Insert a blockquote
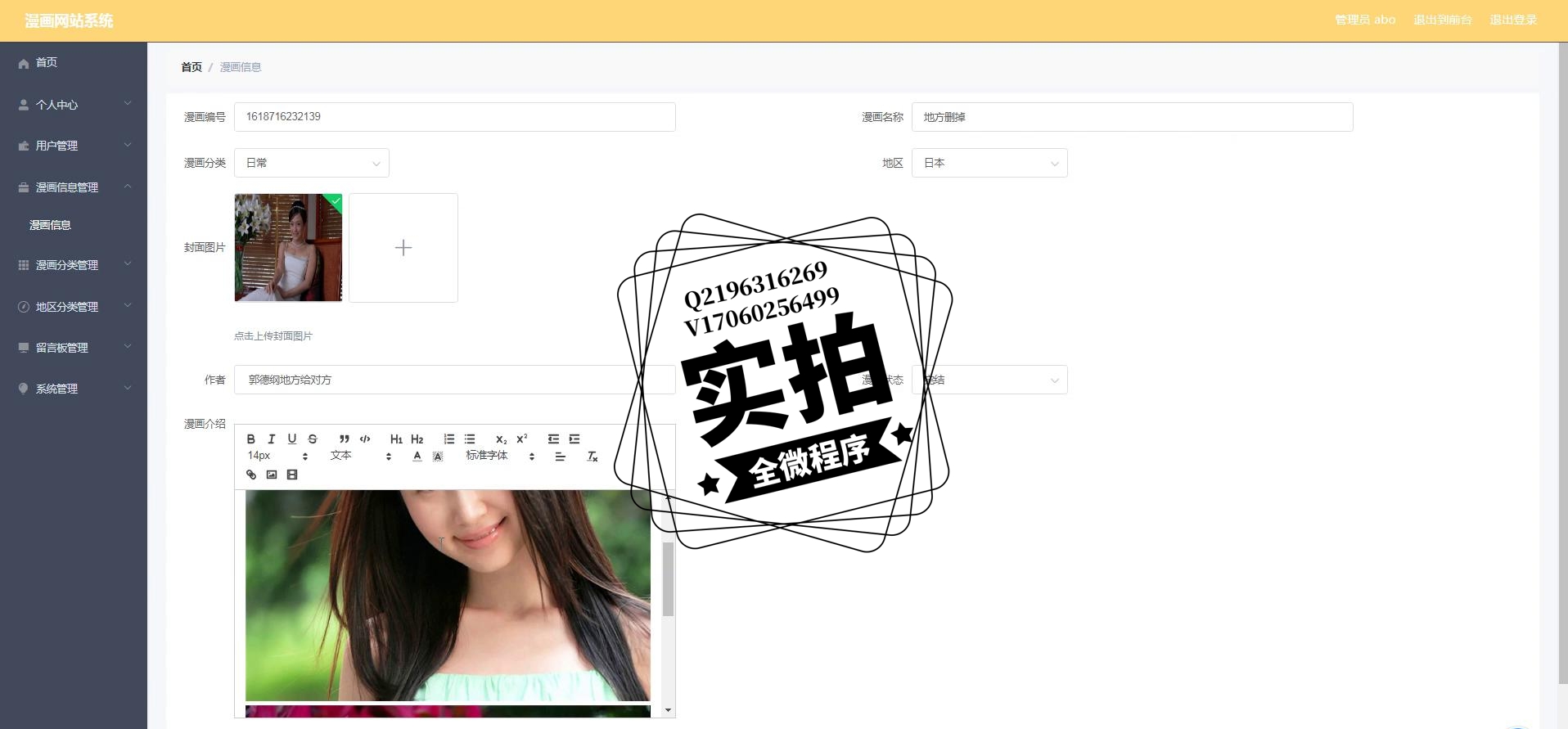1568x729 pixels. [x=345, y=439]
